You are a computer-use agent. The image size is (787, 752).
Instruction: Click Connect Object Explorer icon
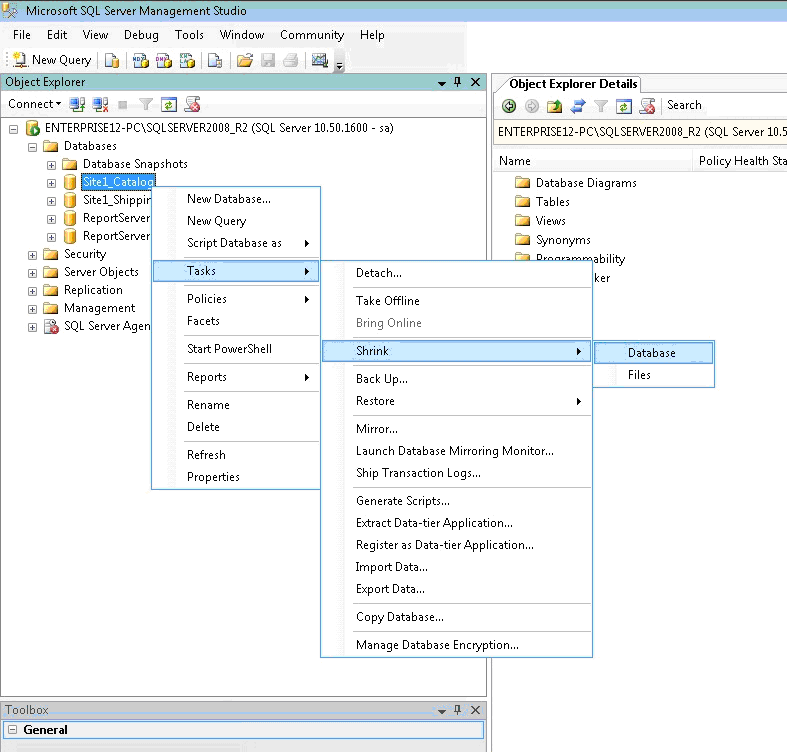tap(77, 104)
